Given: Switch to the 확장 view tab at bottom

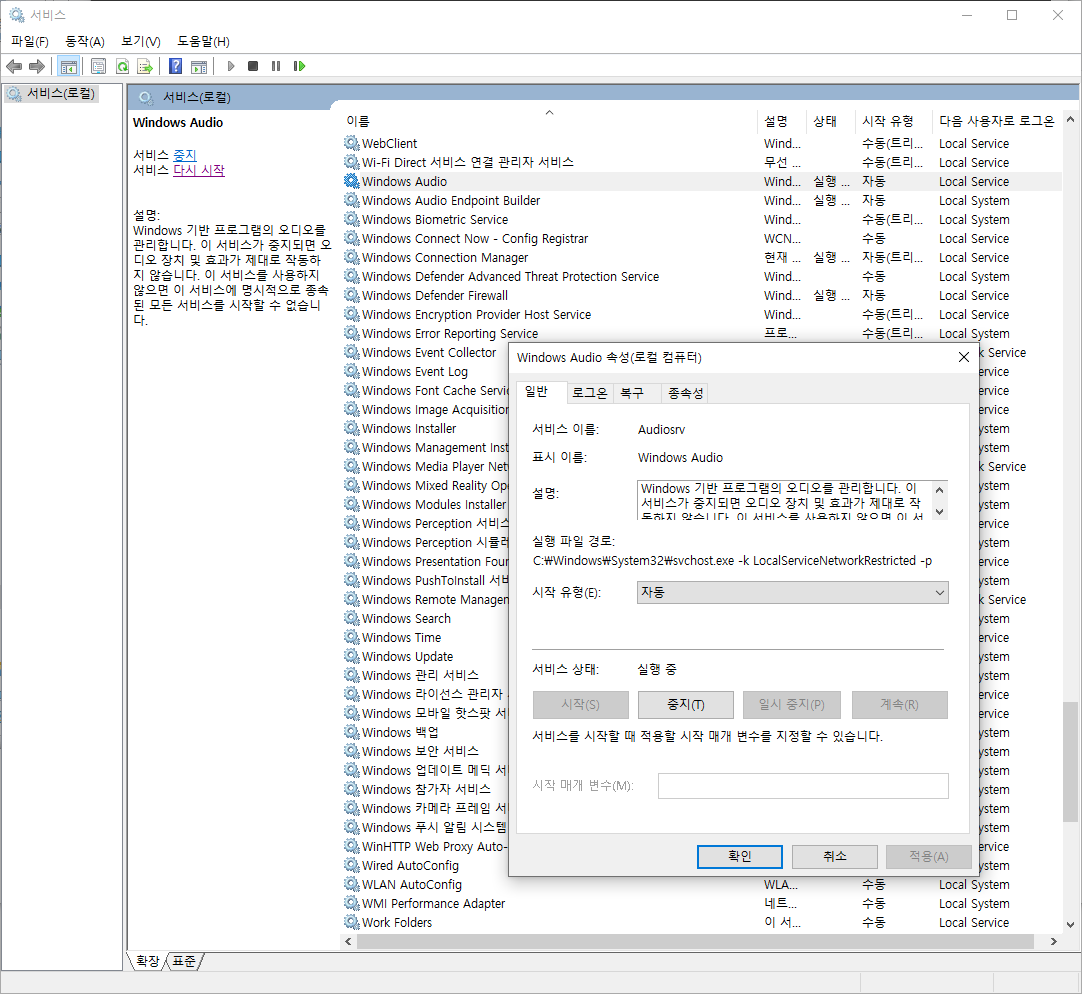Looking at the screenshot, I should (x=147, y=961).
